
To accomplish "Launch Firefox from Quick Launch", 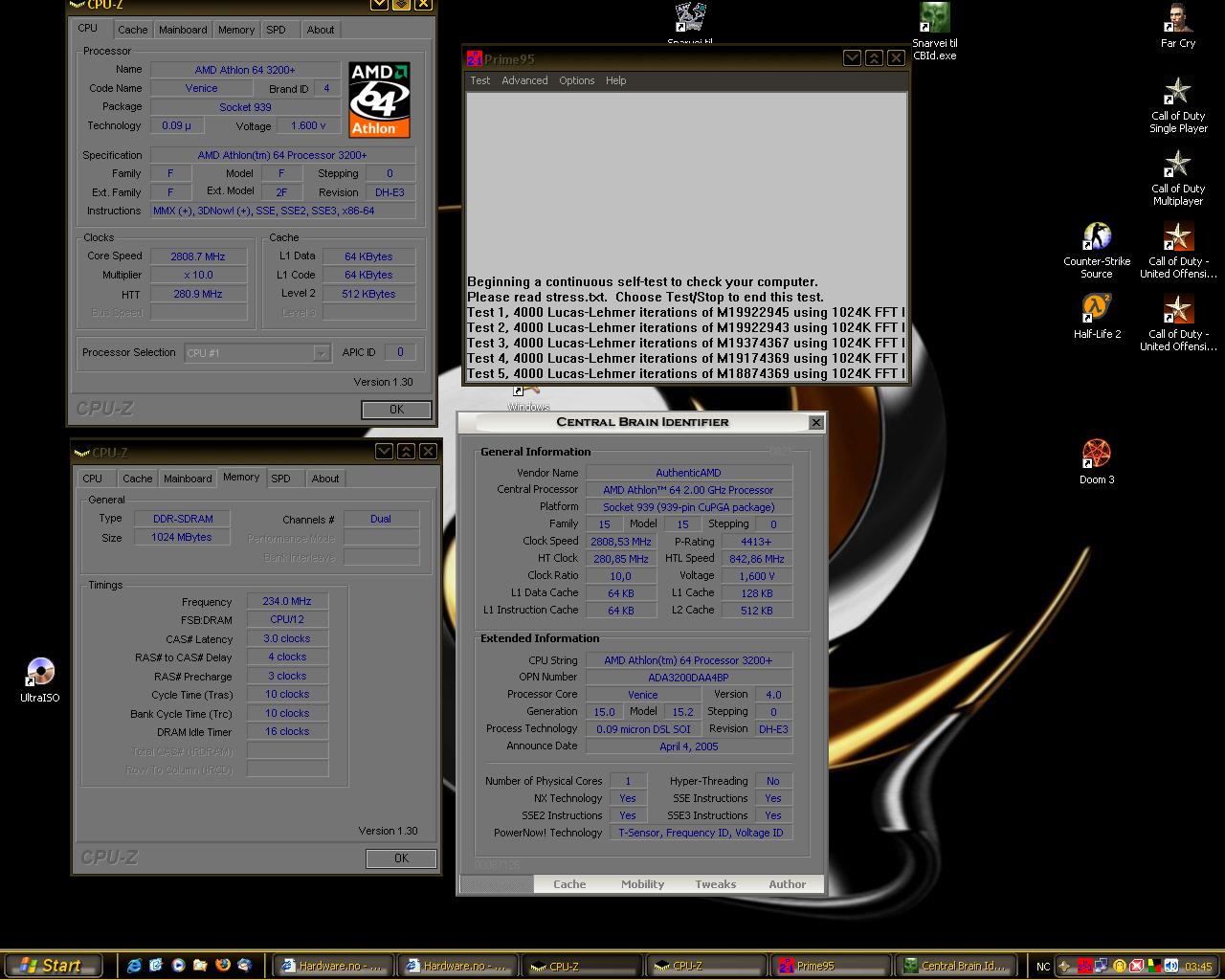I will (222, 966).
